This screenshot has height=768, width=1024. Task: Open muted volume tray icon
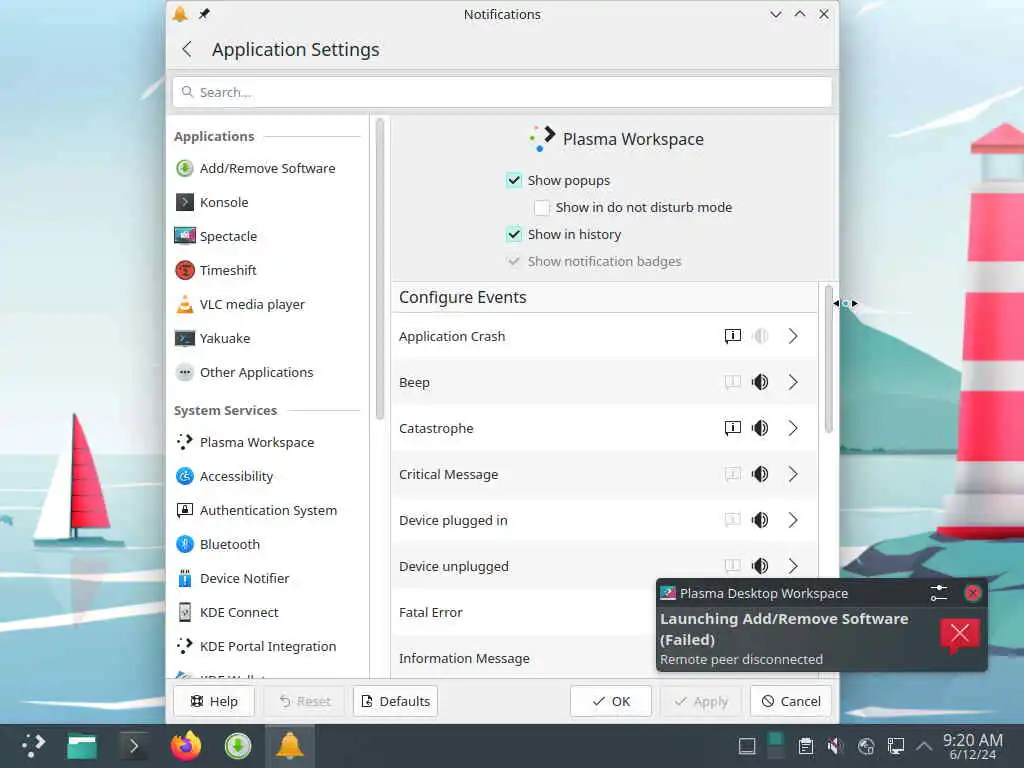pyautogui.click(x=835, y=746)
